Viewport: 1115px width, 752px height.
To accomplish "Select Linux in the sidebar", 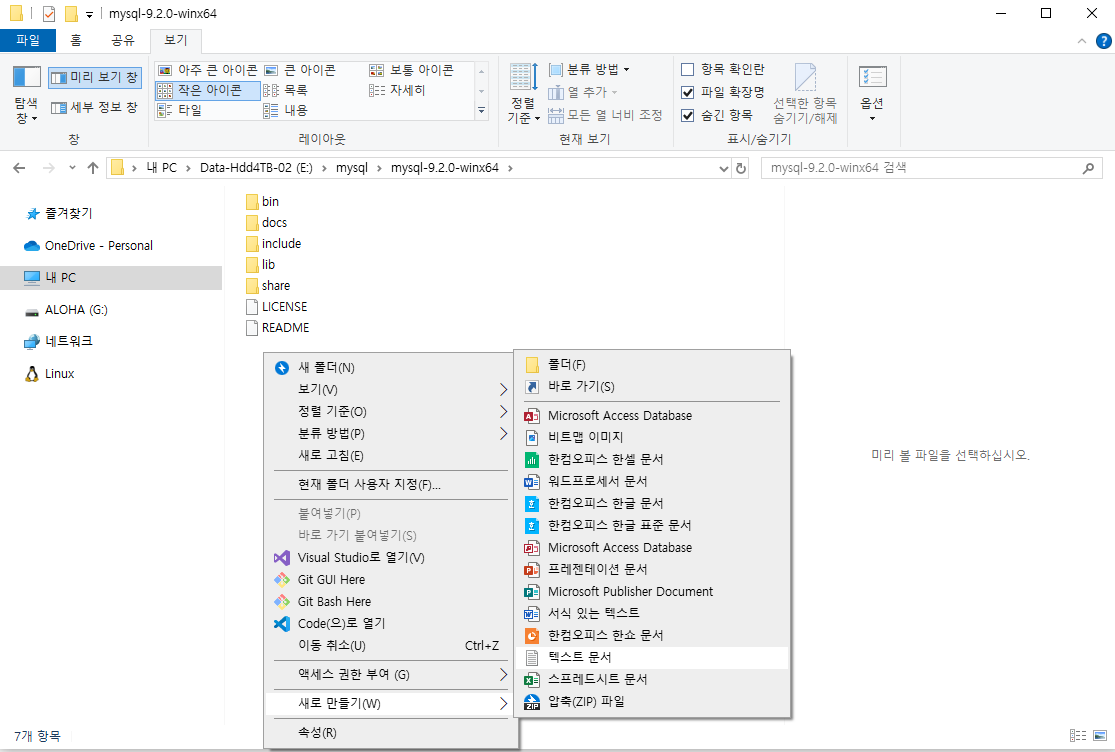I will point(59,374).
